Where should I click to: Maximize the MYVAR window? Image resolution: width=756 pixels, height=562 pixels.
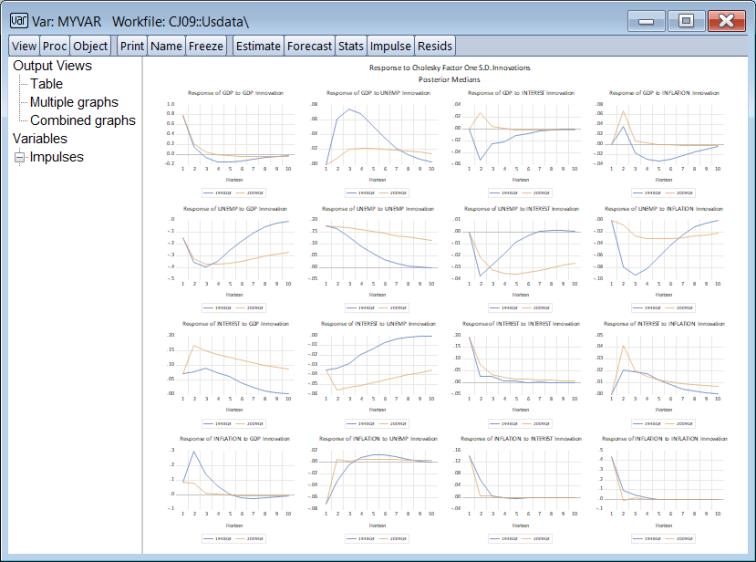click(686, 21)
